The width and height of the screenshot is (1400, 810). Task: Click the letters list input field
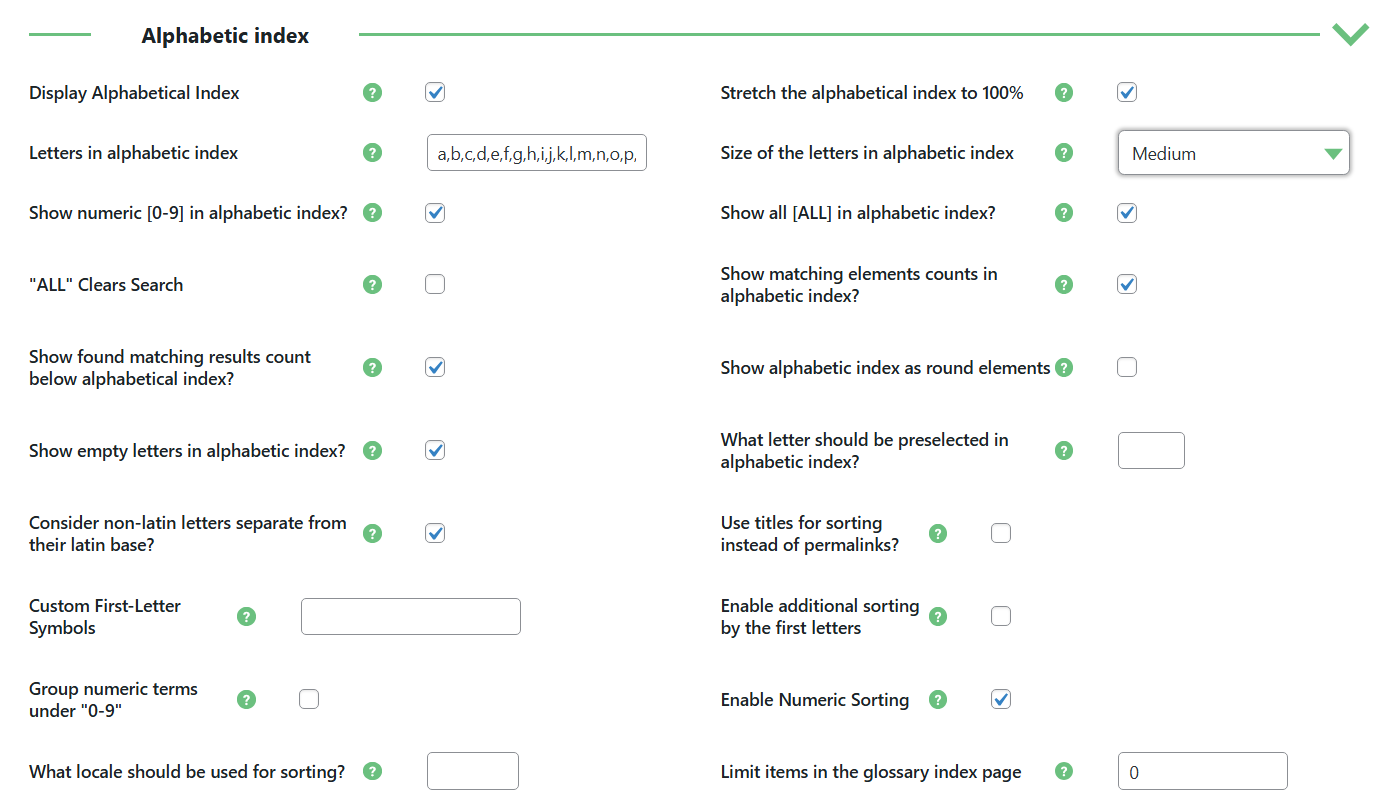tap(537, 152)
